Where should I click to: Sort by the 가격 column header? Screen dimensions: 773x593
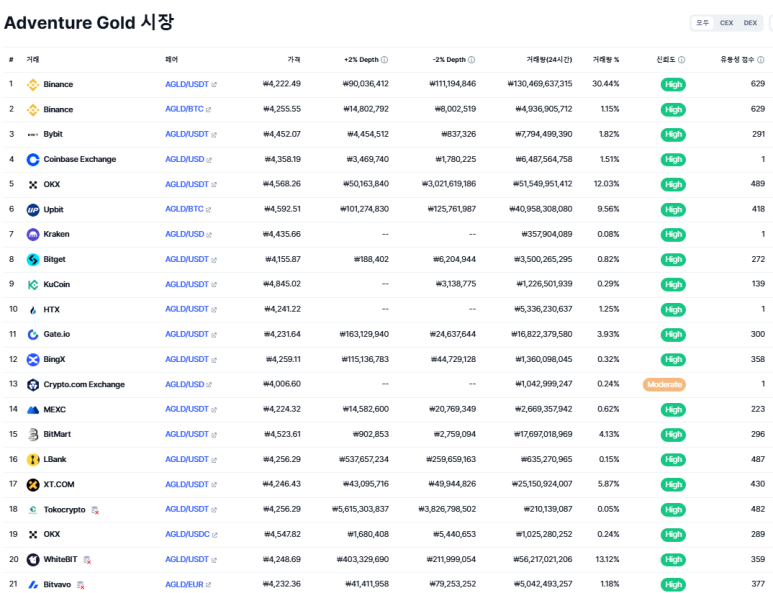[x=294, y=60]
